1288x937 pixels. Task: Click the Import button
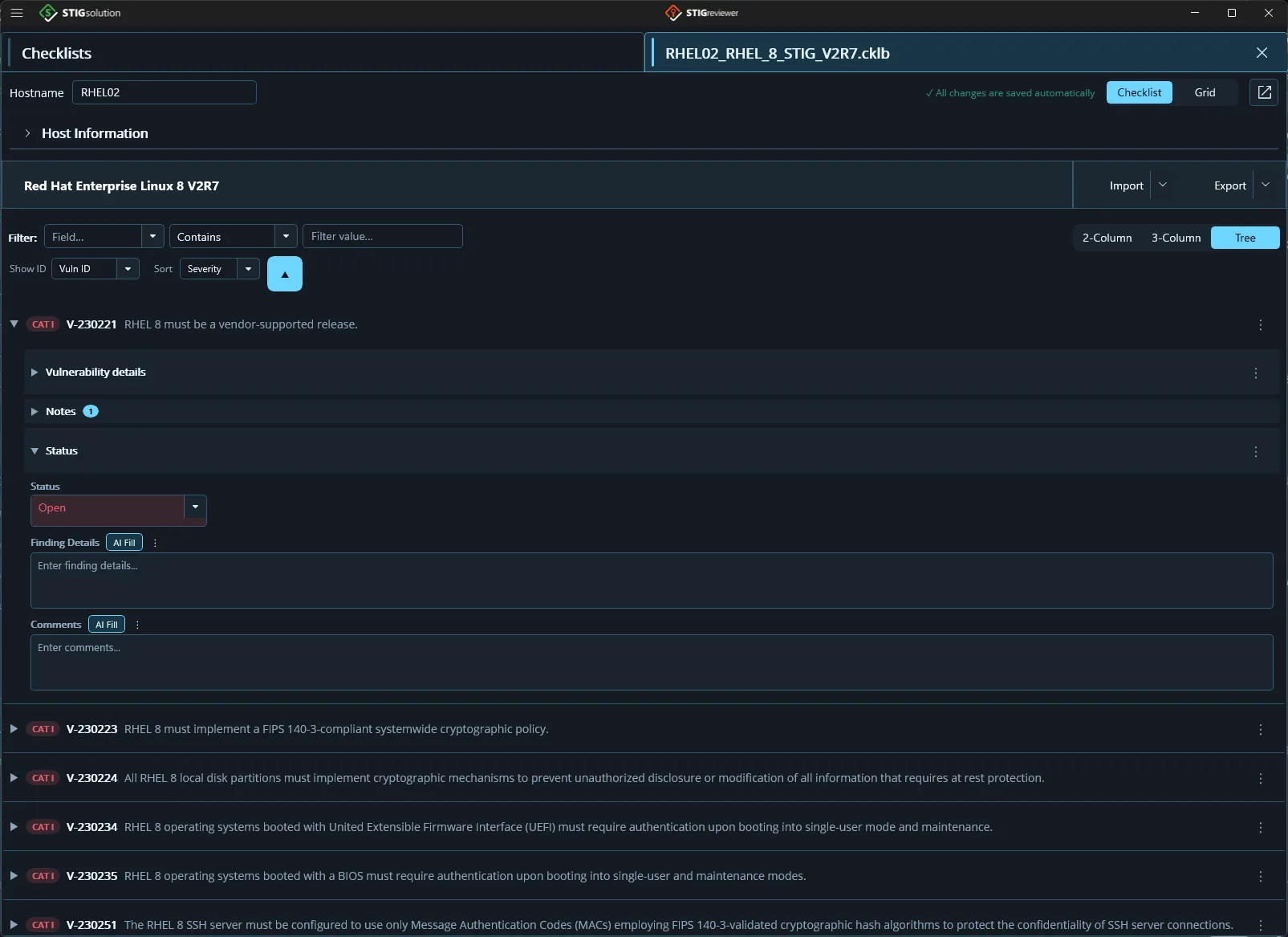click(1126, 185)
